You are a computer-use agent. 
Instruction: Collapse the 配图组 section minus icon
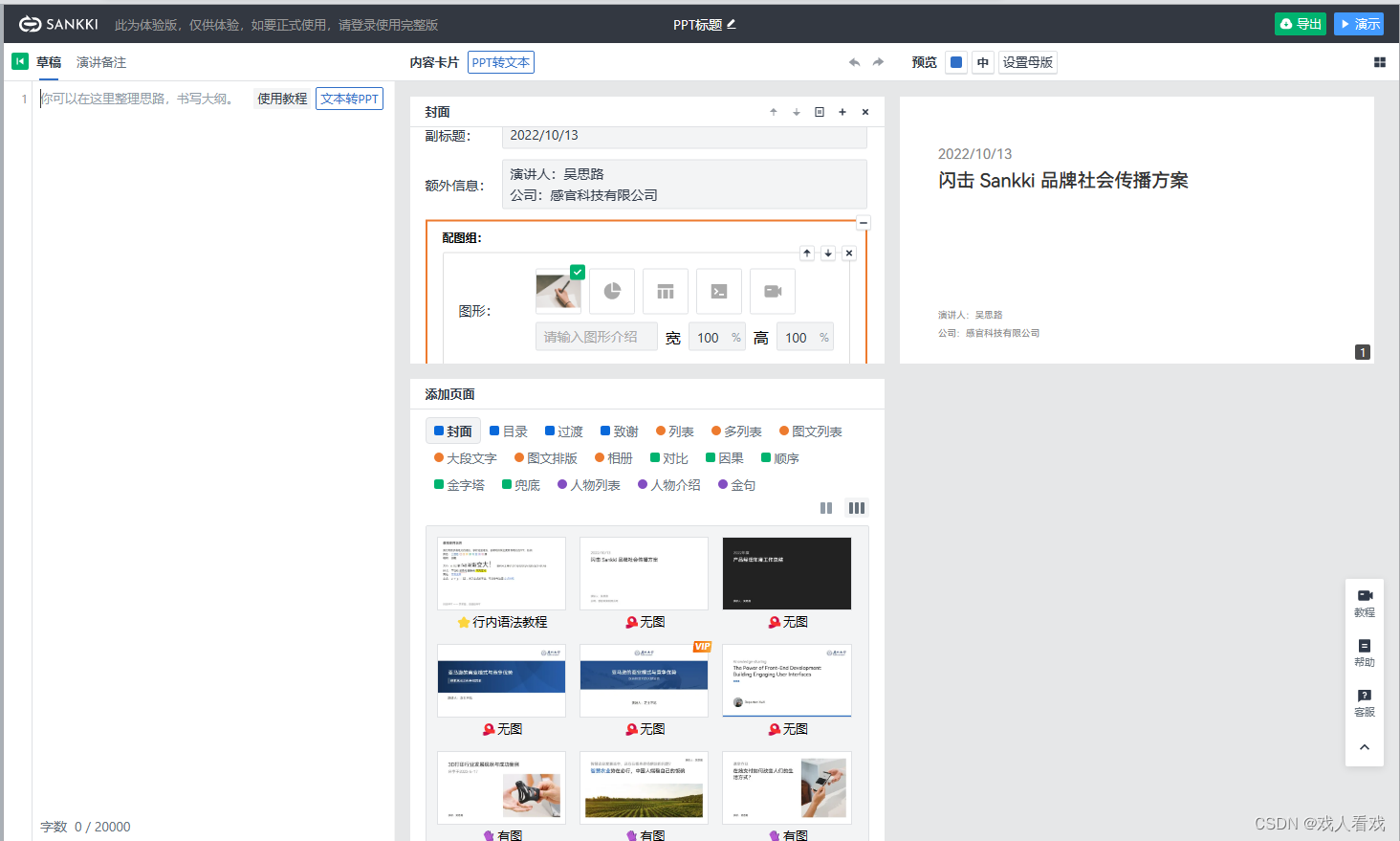point(864,223)
